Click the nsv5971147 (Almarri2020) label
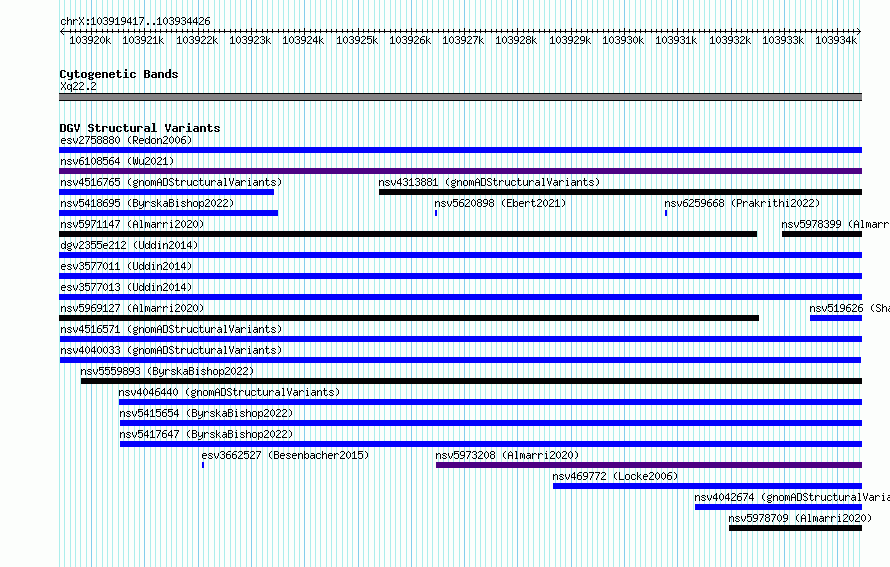 (x=132, y=224)
